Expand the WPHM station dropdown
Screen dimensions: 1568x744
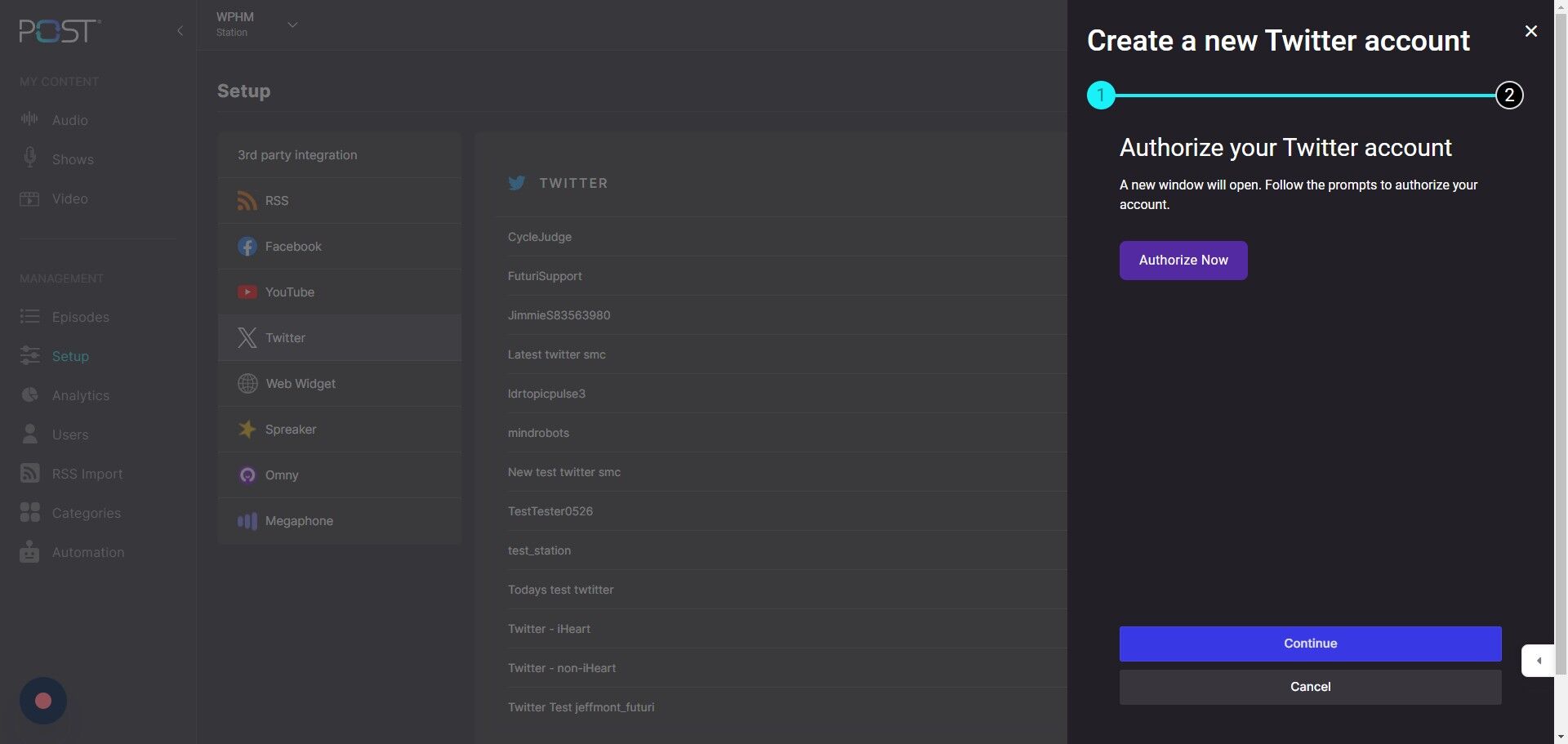(x=292, y=25)
